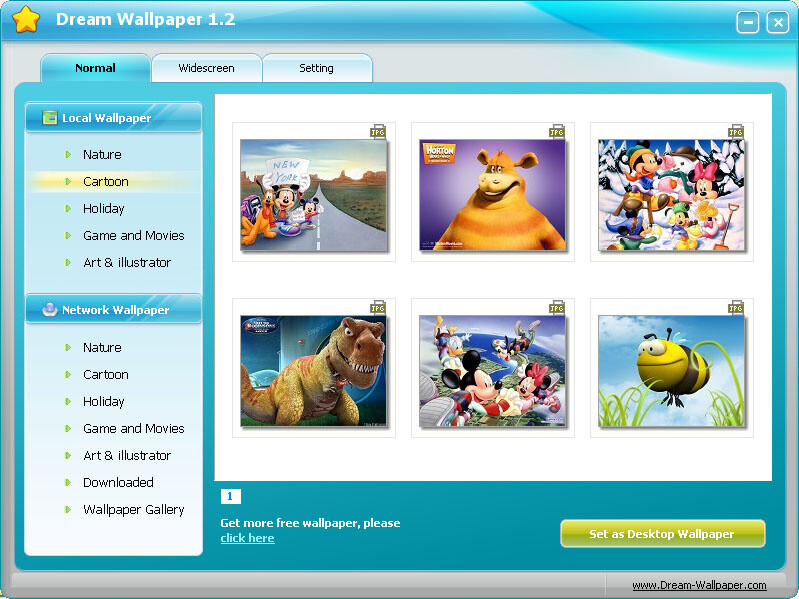Click Set as Desktop Wallpaper button
The height and width of the screenshot is (599, 799).
662,534
